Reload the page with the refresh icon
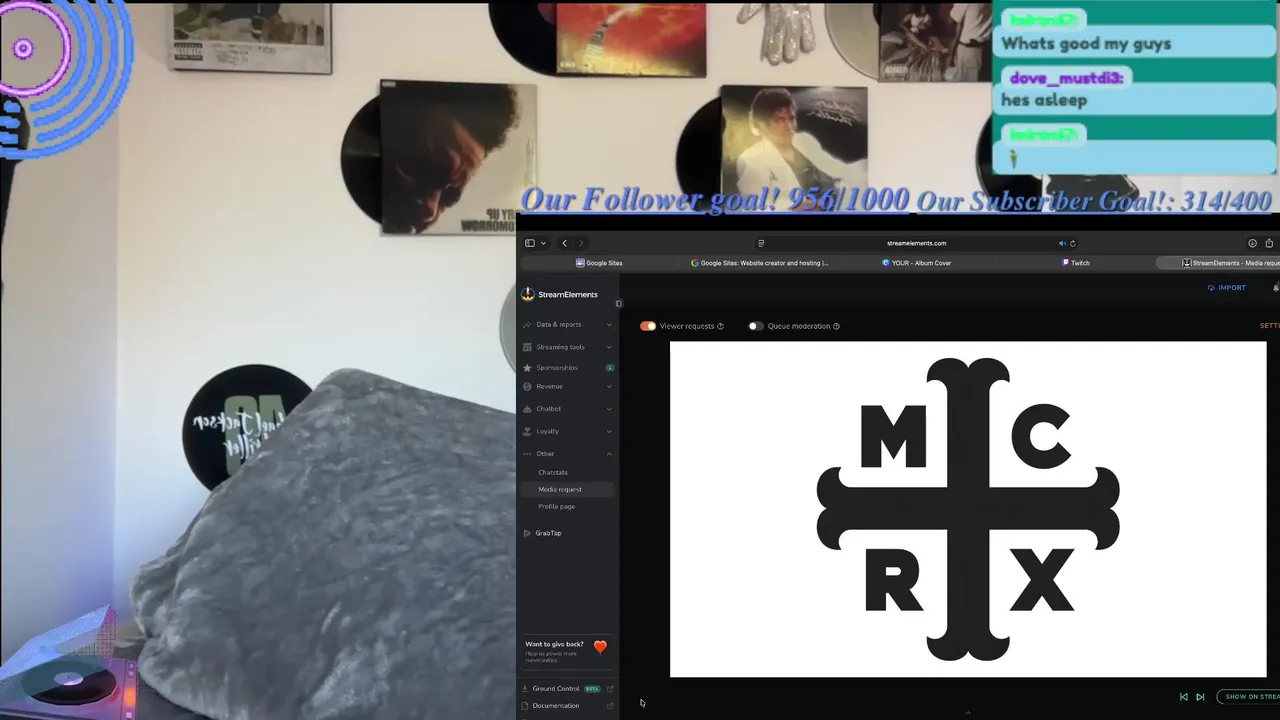The image size is (1280, 720). click(1073, 243)
